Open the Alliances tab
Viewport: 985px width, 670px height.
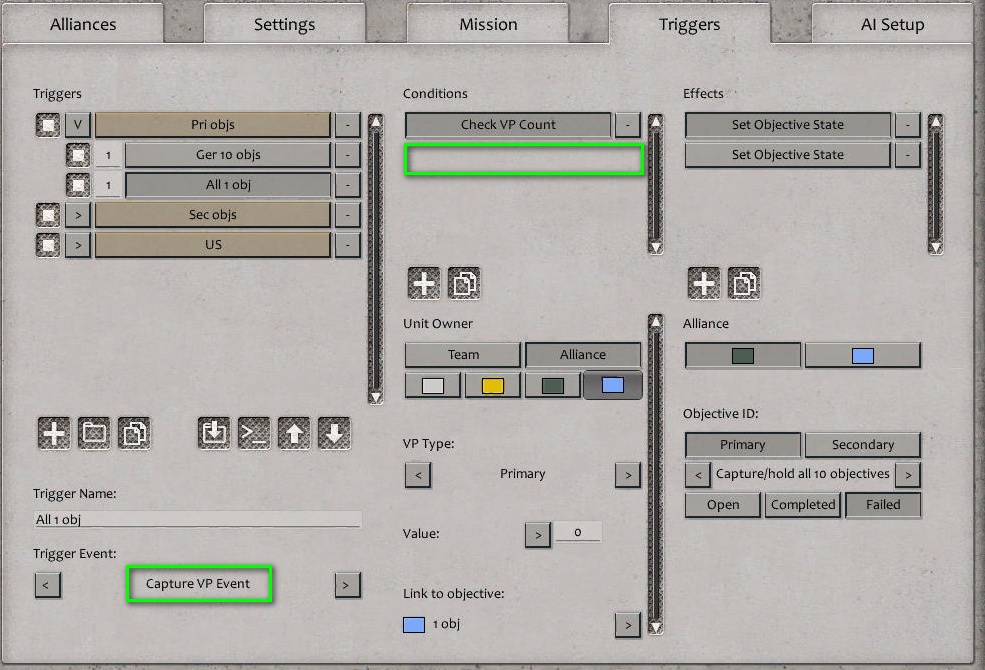[x=83, y=24]
